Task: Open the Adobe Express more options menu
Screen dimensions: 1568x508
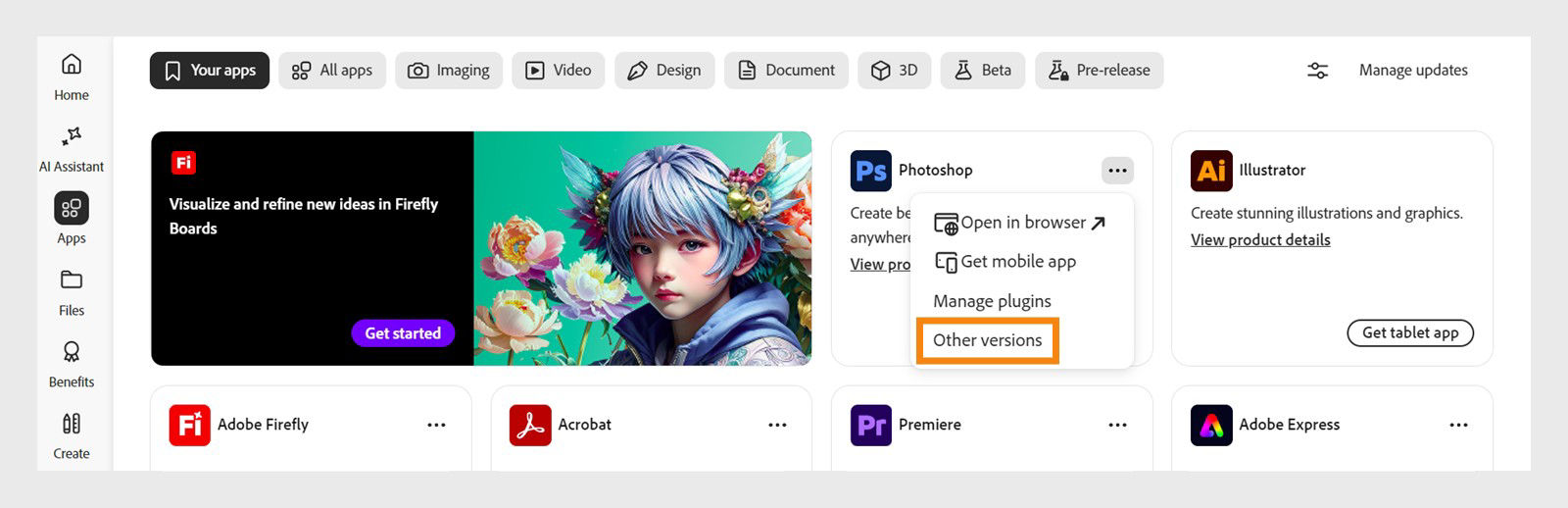Action: [1458, 426]
